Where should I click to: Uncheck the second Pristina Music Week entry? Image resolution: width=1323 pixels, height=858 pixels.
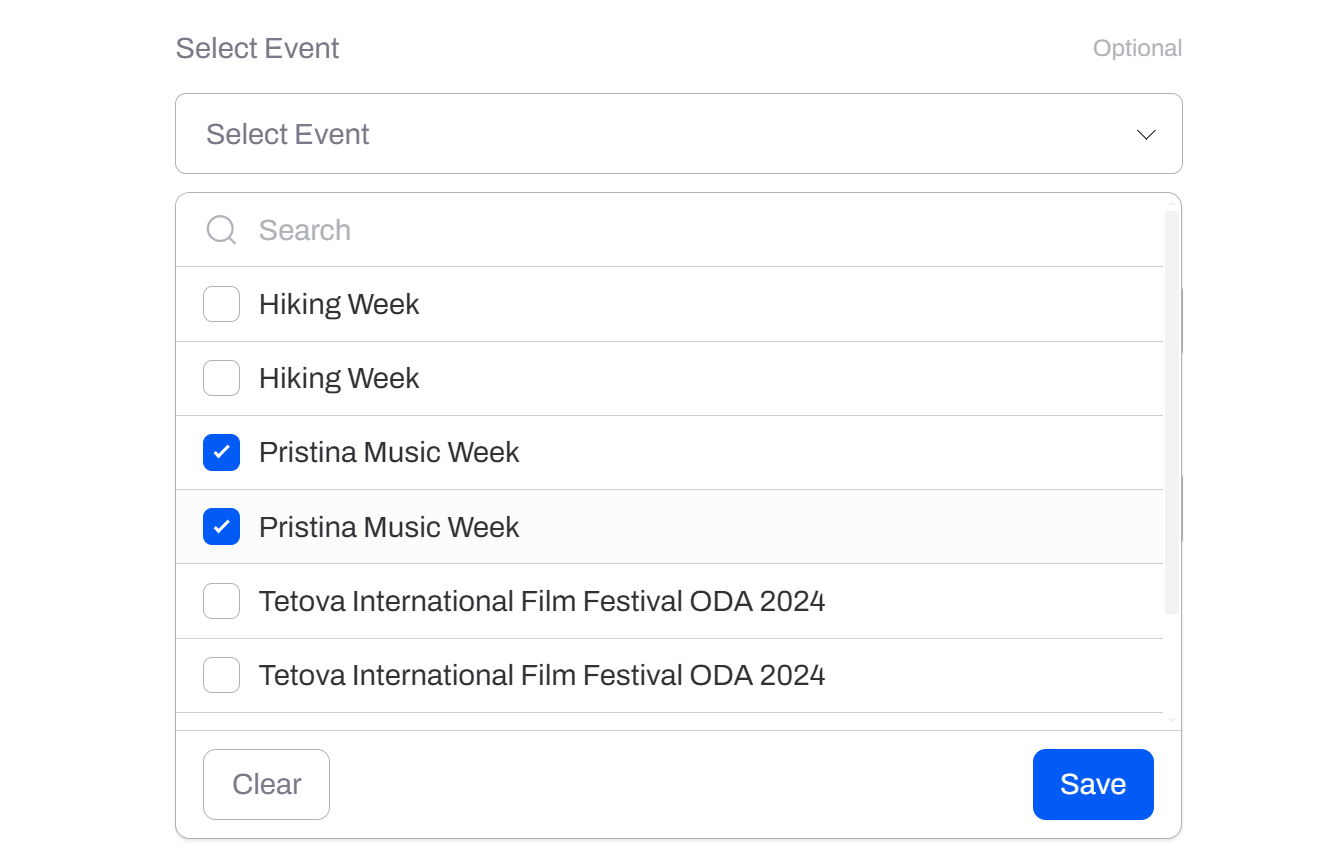(221, 526)
